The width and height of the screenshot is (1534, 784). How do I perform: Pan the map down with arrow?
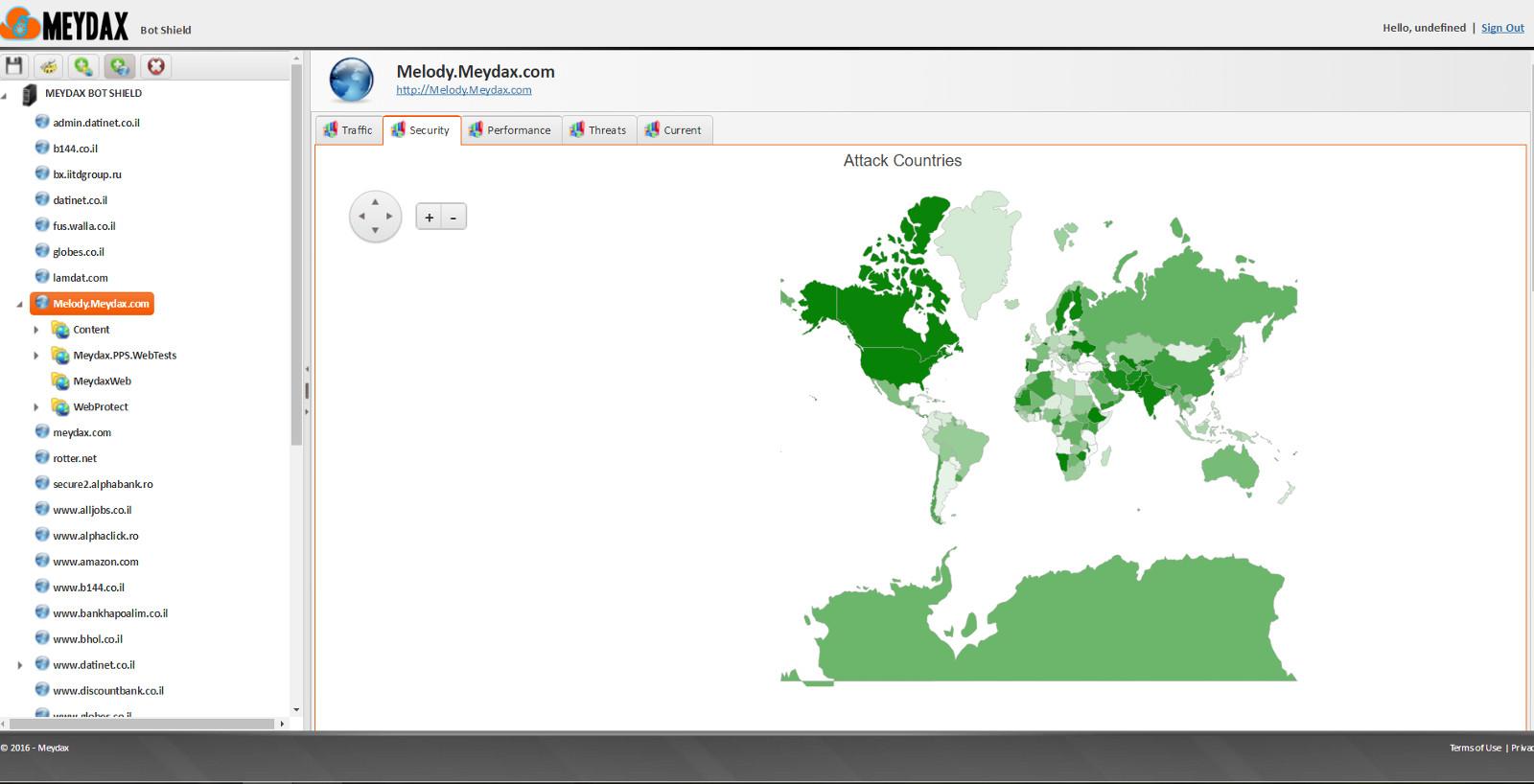(x=375, y=230)
